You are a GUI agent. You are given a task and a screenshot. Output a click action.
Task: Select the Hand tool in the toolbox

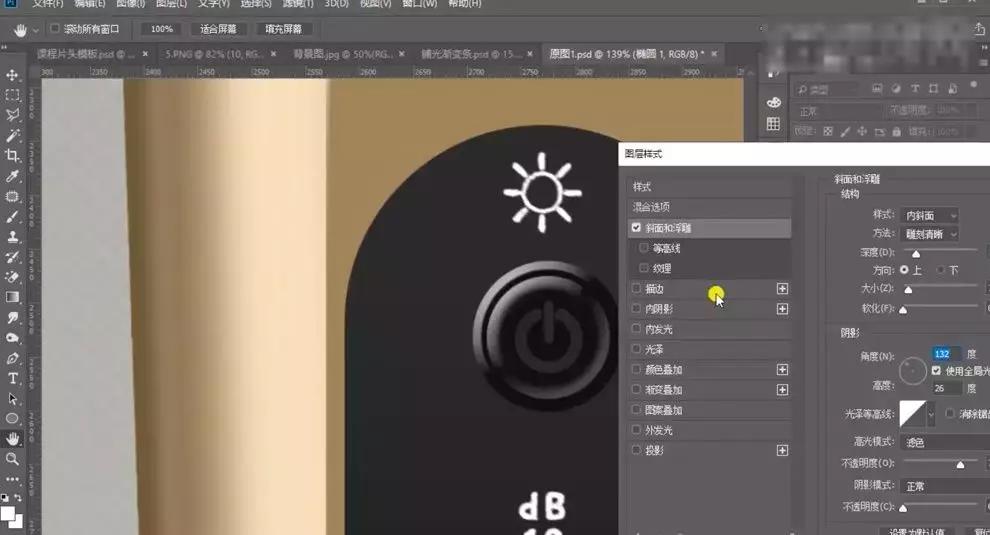[x=12, y=439]
